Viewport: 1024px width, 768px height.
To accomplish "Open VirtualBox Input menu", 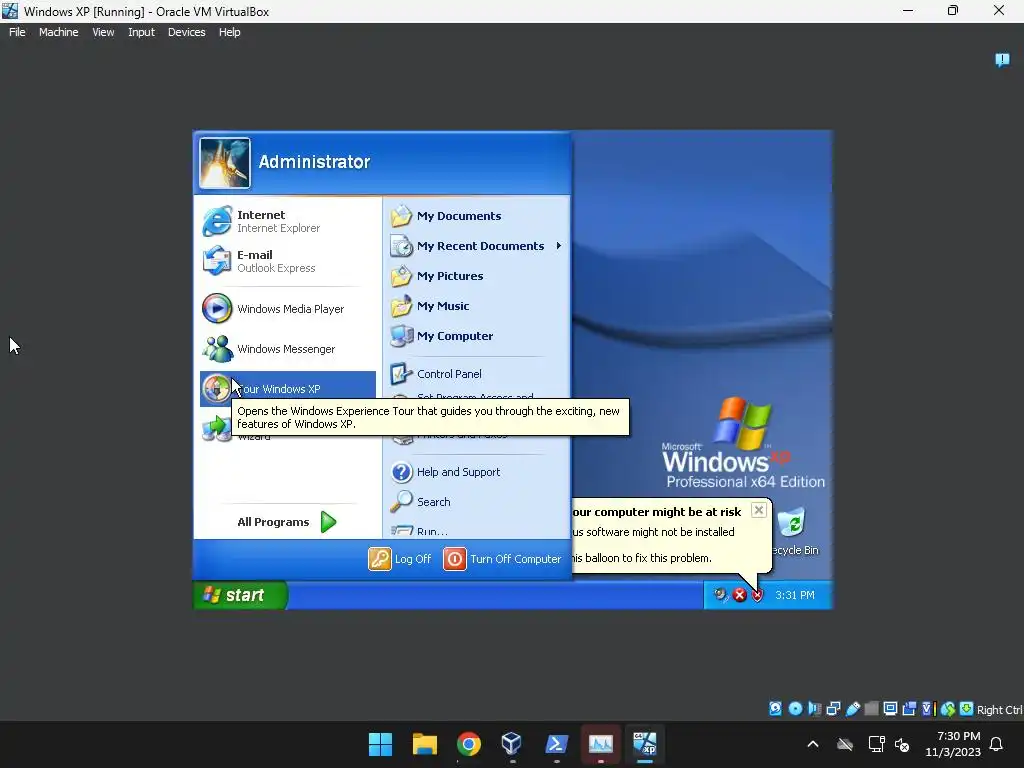I will coord(141,32).
